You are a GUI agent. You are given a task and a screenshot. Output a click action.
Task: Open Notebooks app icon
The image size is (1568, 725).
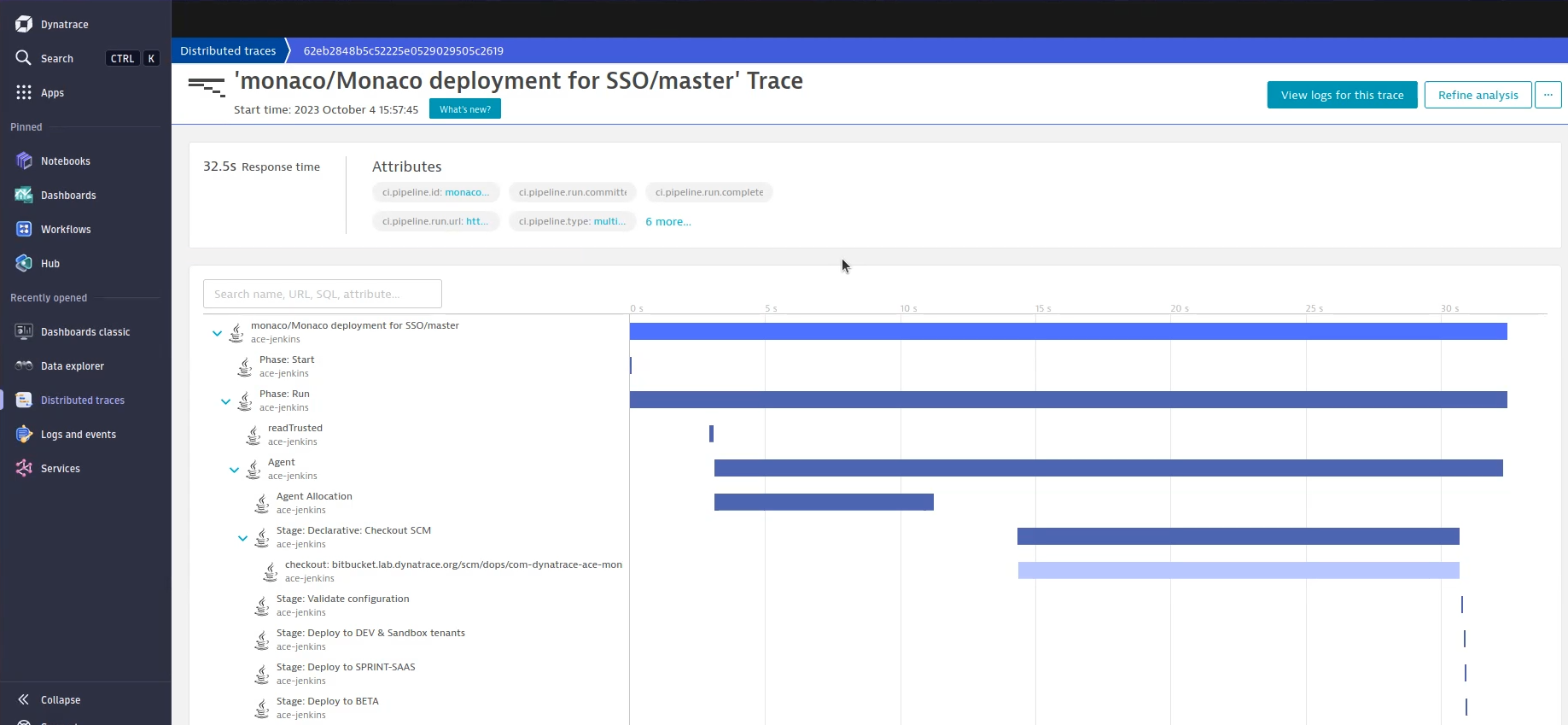pos(24,161)
